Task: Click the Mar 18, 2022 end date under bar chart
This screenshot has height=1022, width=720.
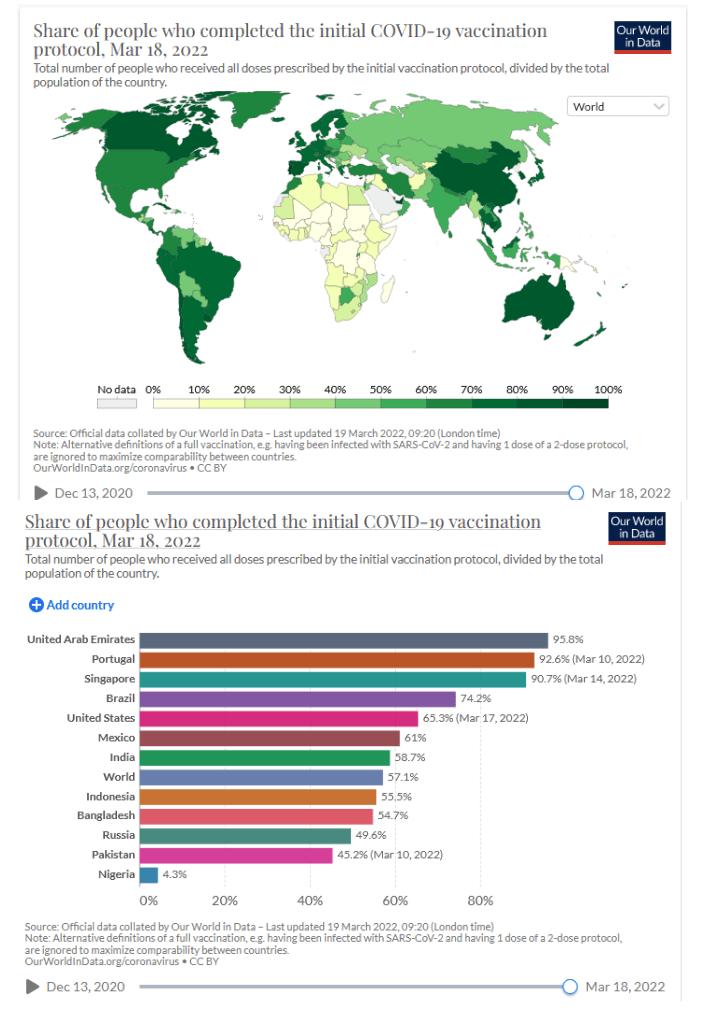Action: (x=625, y=987)
